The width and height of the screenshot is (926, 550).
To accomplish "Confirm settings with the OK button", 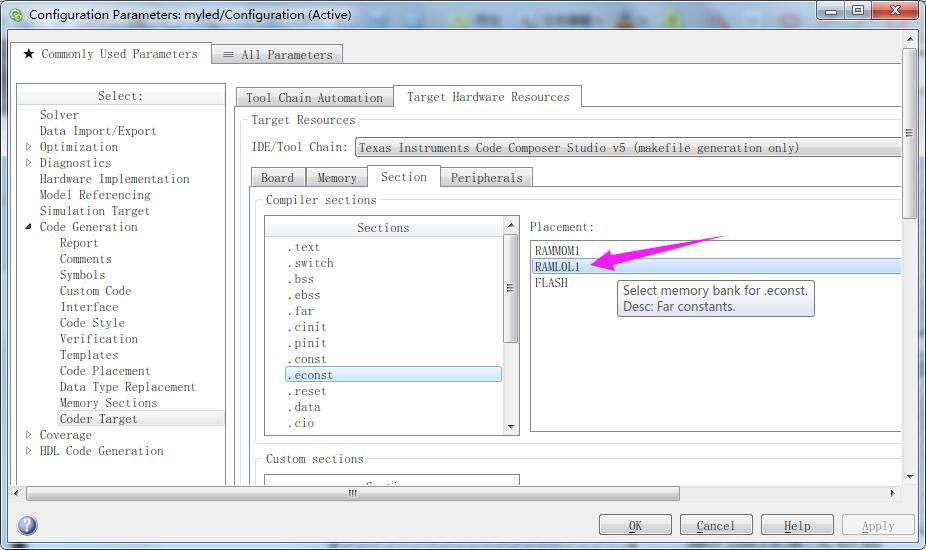I will [x=635, y=525].
